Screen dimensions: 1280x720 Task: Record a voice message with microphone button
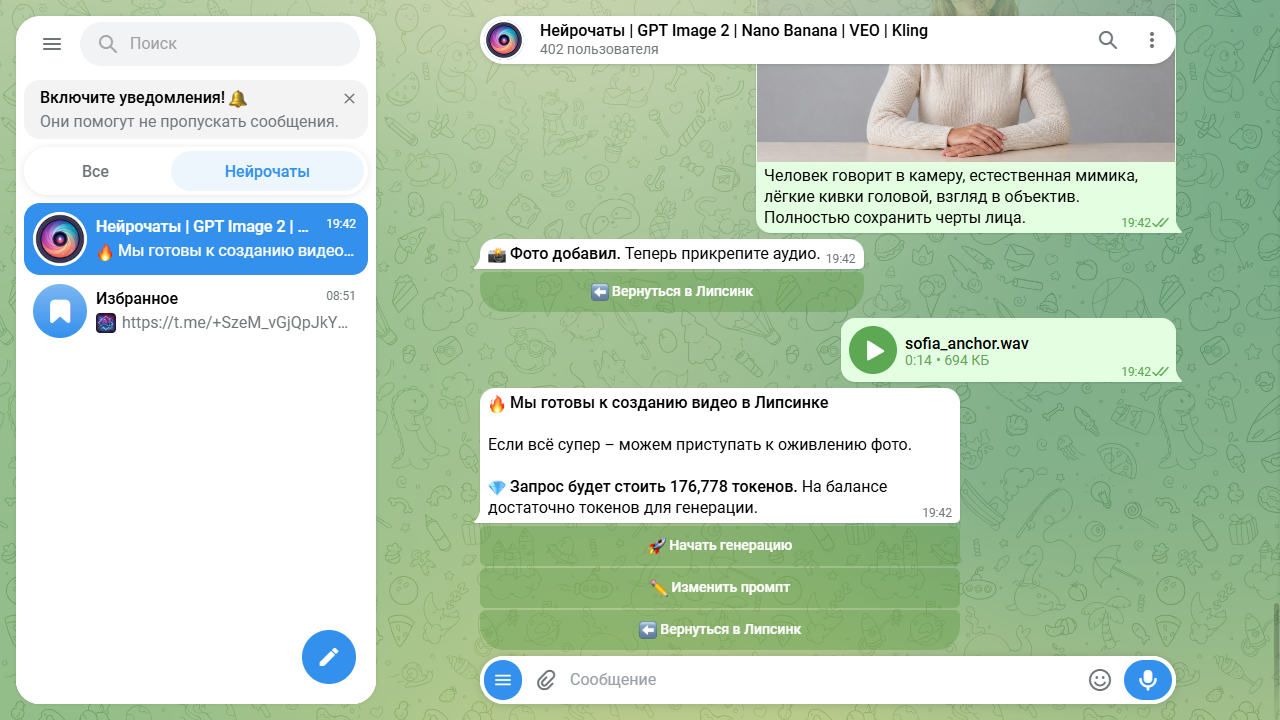pyautogui.click(x=1148, y=680)
